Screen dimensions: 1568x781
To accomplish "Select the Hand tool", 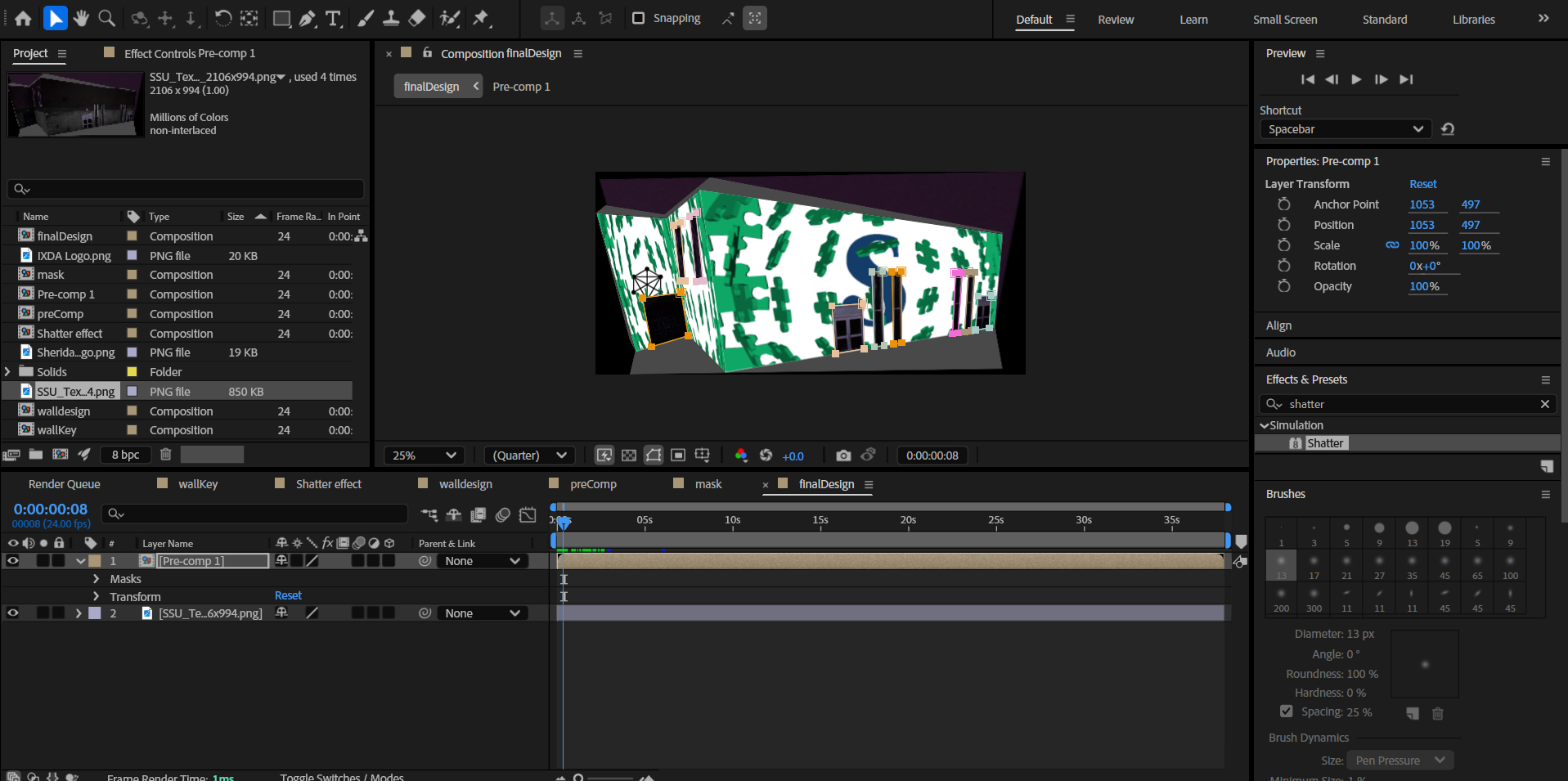I will click(x=81, y=18).
